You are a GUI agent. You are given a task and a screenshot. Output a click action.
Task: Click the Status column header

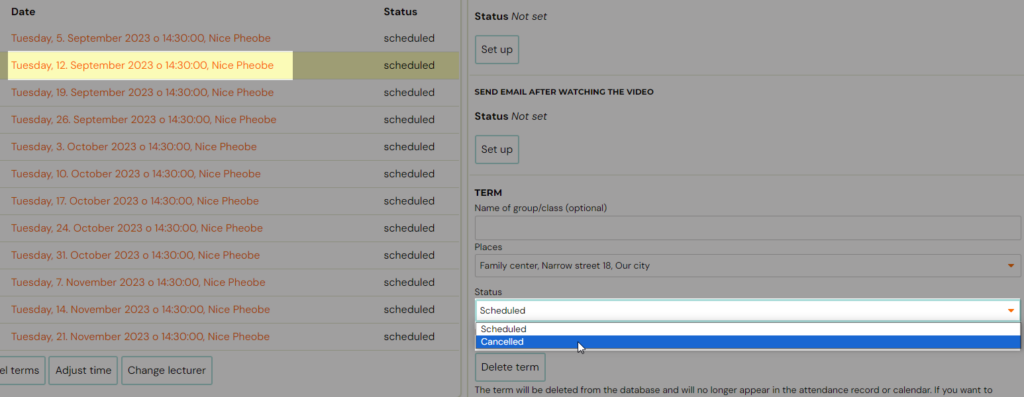pos(400,12)
